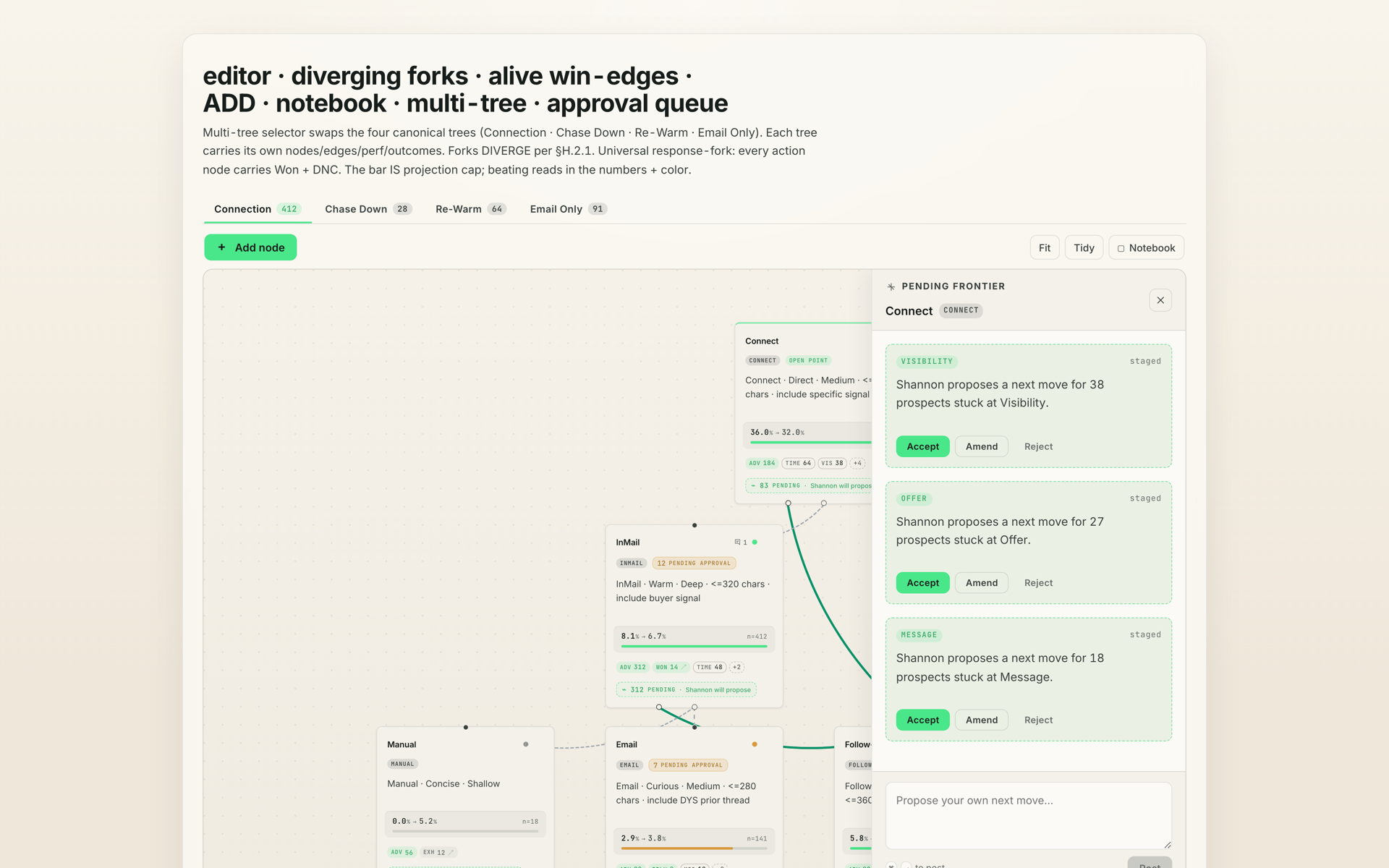
Task: Click the gray status dot on Manual node
Action: pyautogui.click(x=526, y=744)
